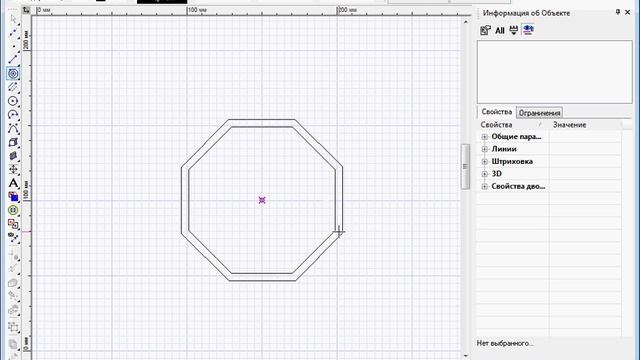Toggle the highlighted blue icon in Object Info toolbar
640x360 pixels.
click(528, 30)
